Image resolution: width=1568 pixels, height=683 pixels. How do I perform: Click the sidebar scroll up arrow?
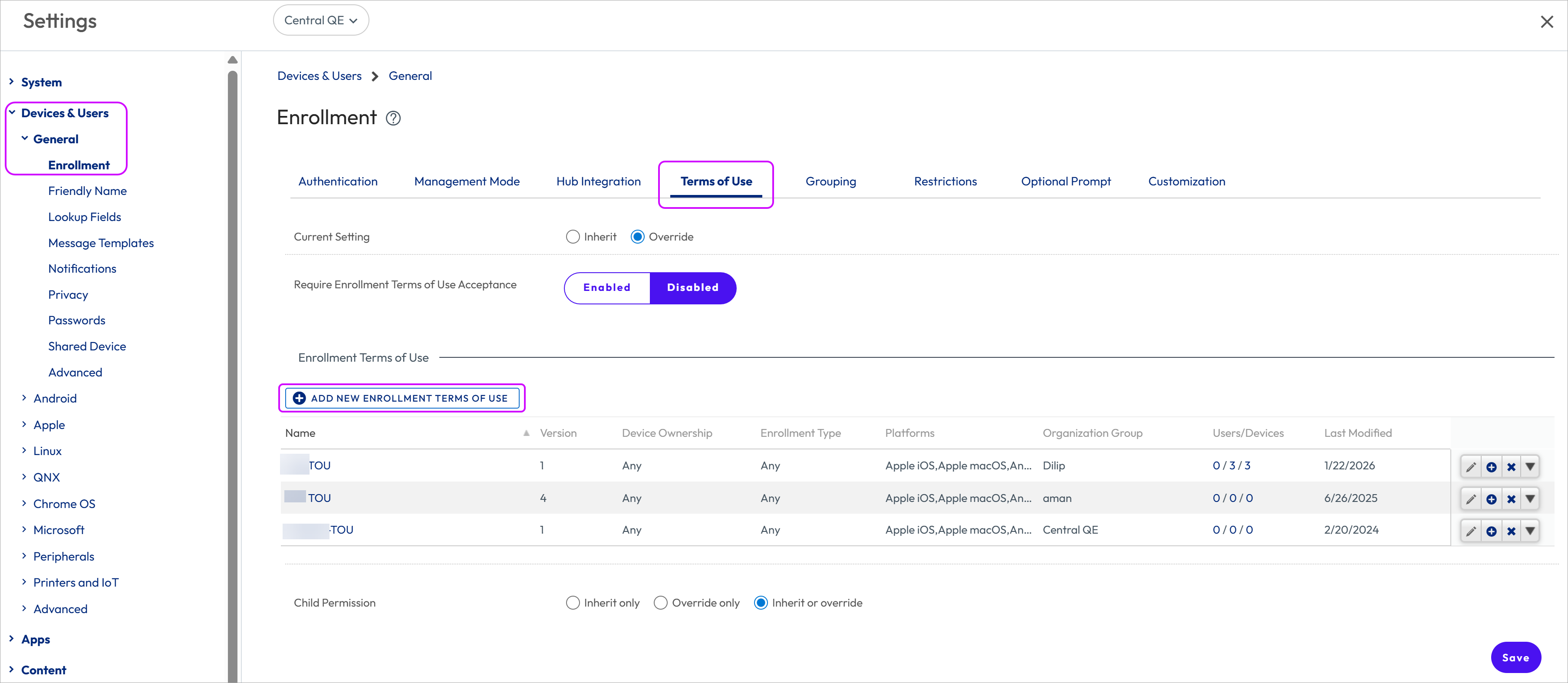point(233,59)
